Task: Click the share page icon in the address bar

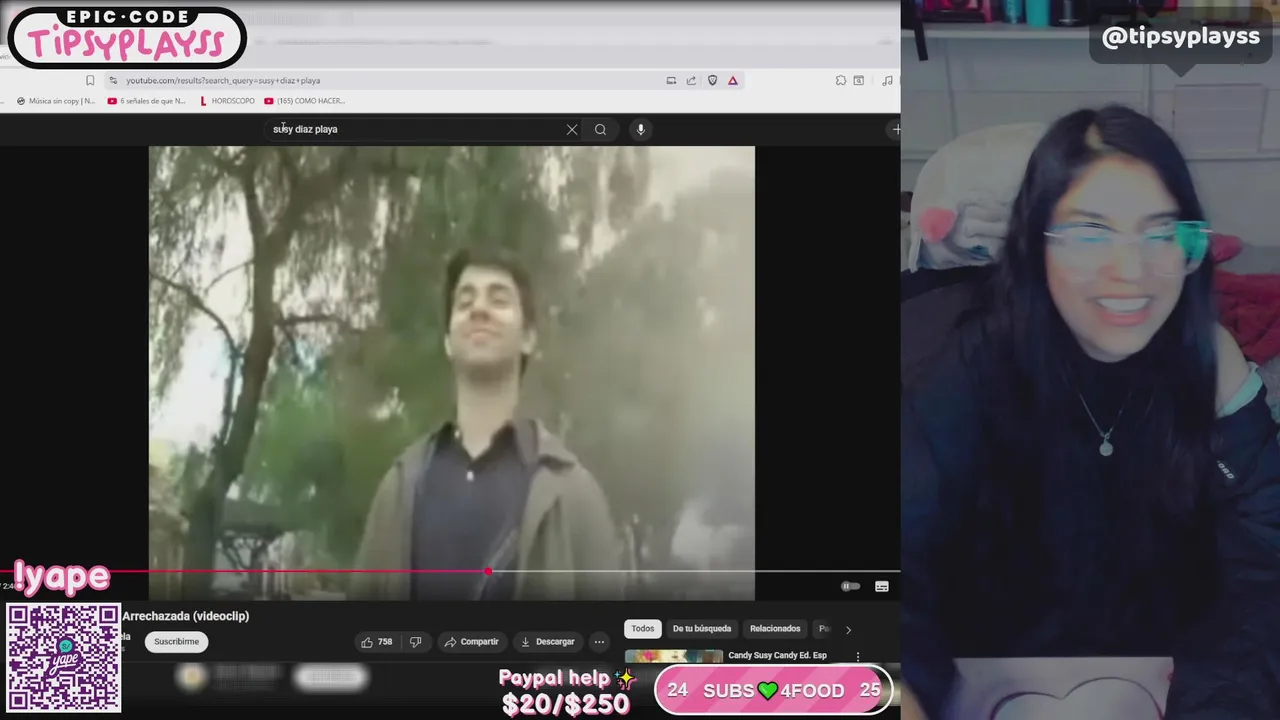Action: [691, 81]
